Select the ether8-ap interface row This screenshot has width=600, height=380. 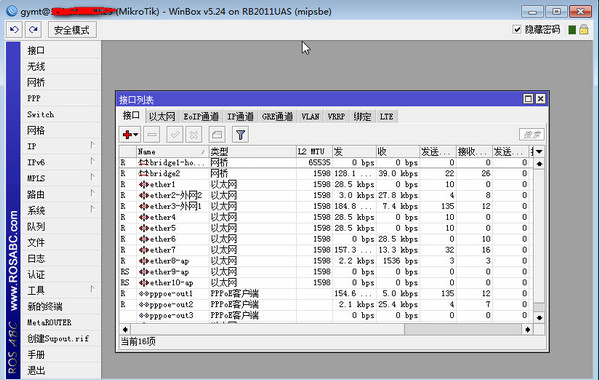coord(326,261)
